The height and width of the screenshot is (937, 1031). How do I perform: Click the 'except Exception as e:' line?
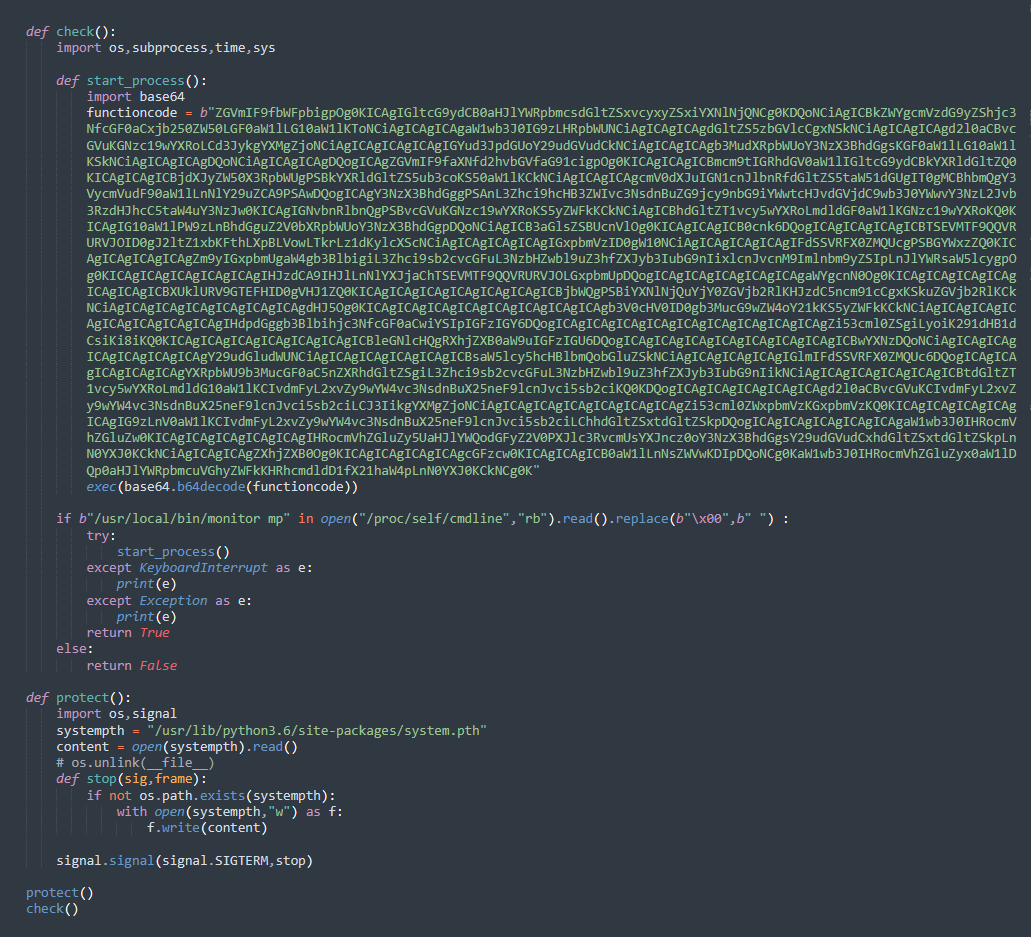tap(169, 601)
